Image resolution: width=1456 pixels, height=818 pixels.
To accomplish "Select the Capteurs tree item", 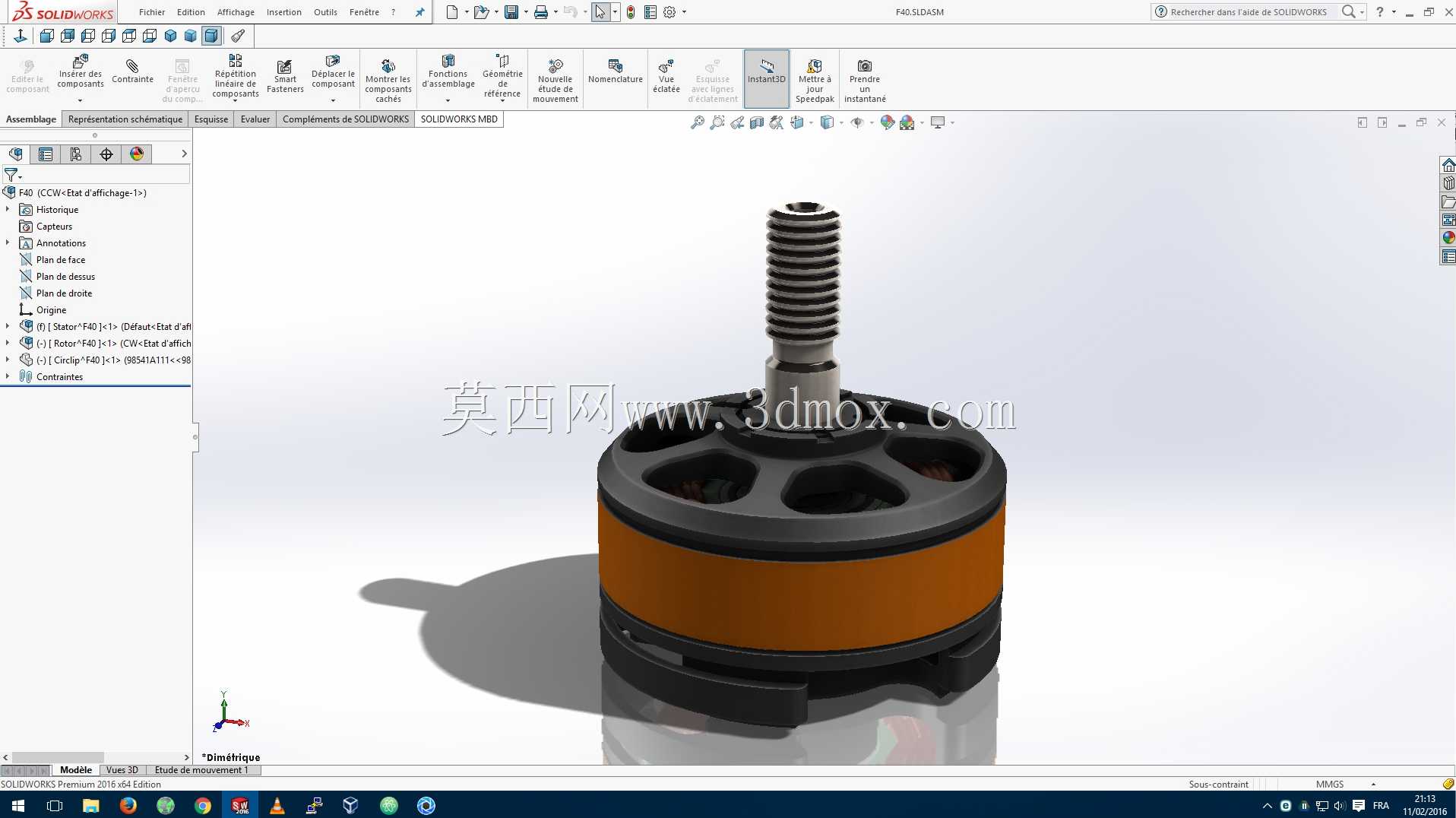I will [54, 227].
